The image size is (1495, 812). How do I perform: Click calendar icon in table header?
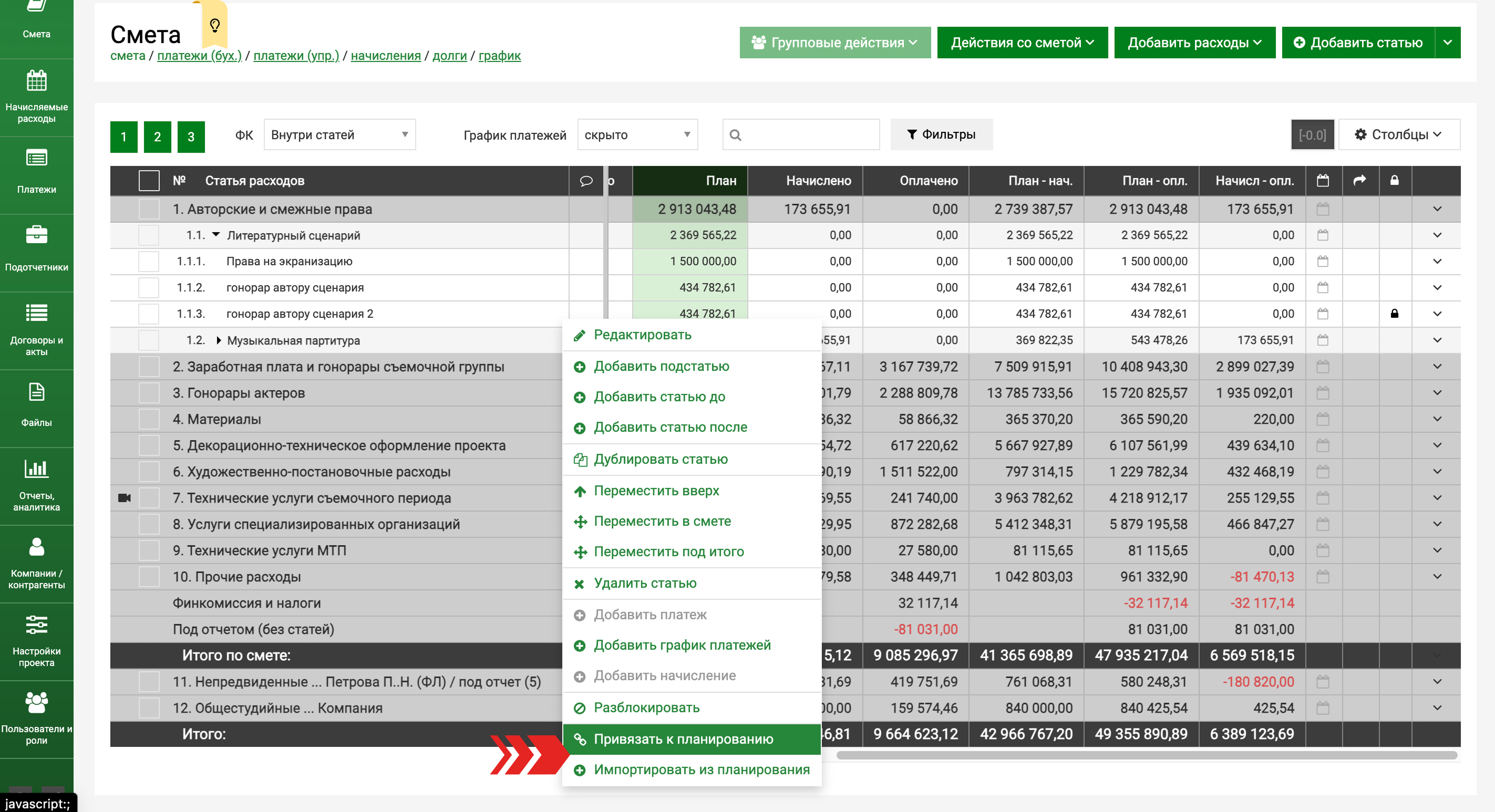1323,180
